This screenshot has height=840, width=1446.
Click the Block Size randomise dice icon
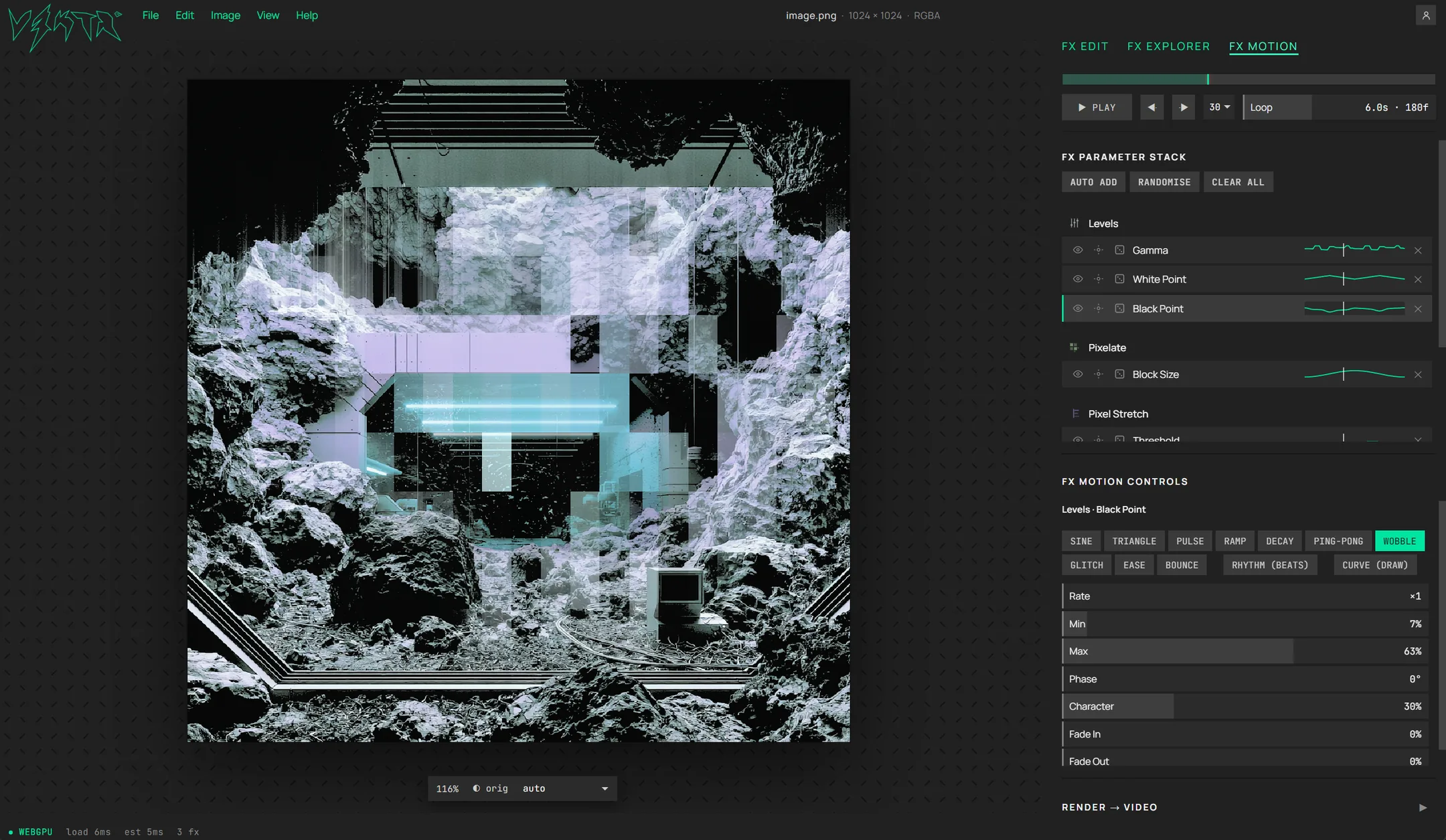(x=1119, y=374)
